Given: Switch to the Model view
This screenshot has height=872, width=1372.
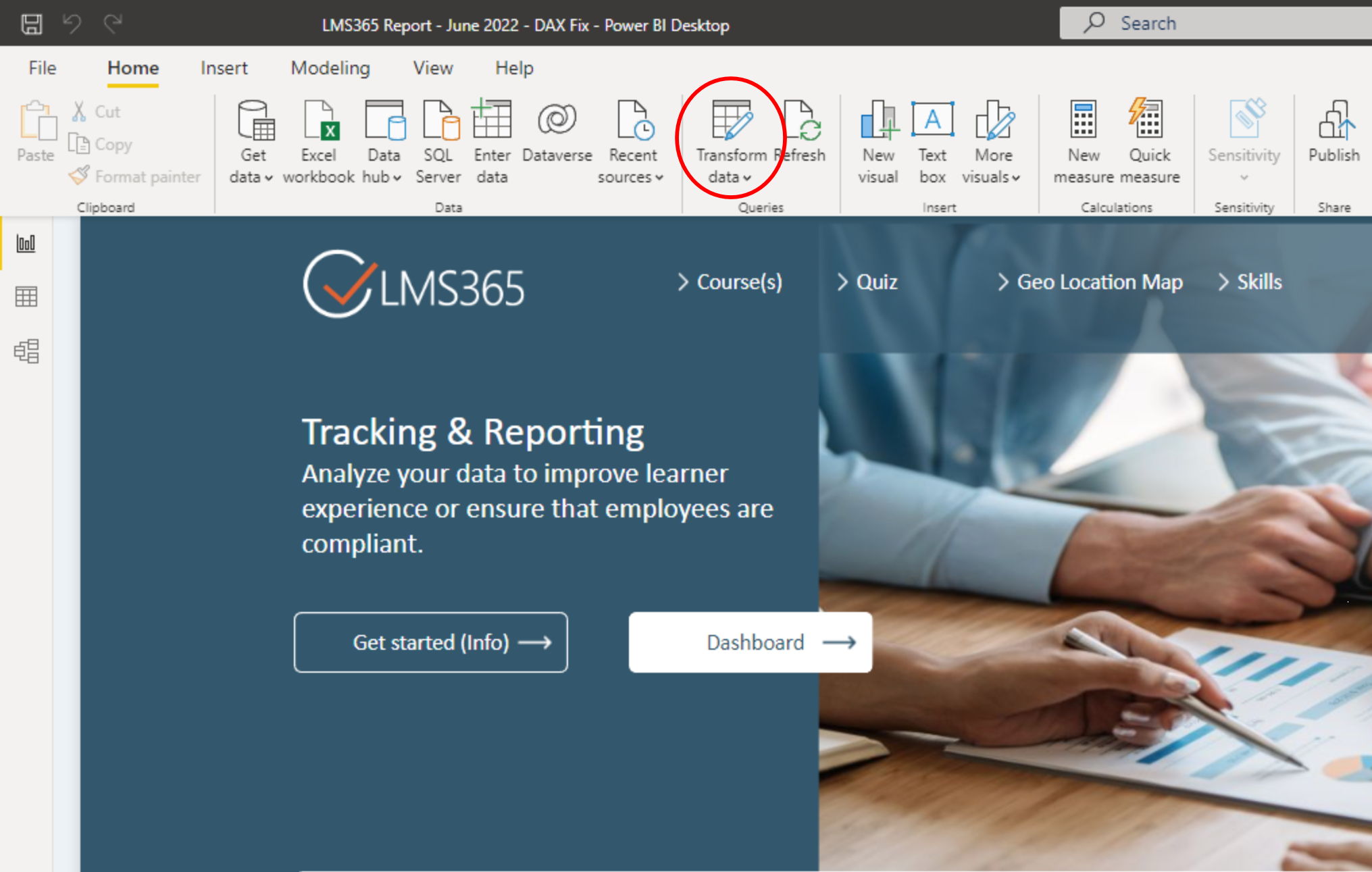Looking at the screenshot, I should click(x=26, y=351).
